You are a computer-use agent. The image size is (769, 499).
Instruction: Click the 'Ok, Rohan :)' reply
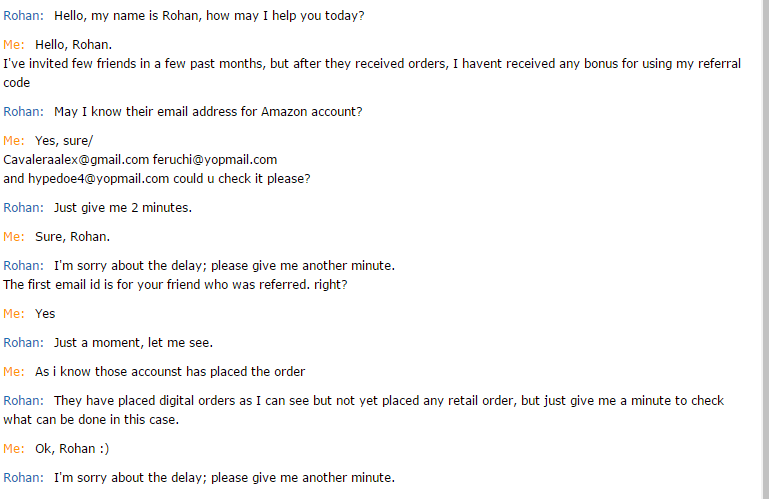pyautogui.click(x=72, y=449)
